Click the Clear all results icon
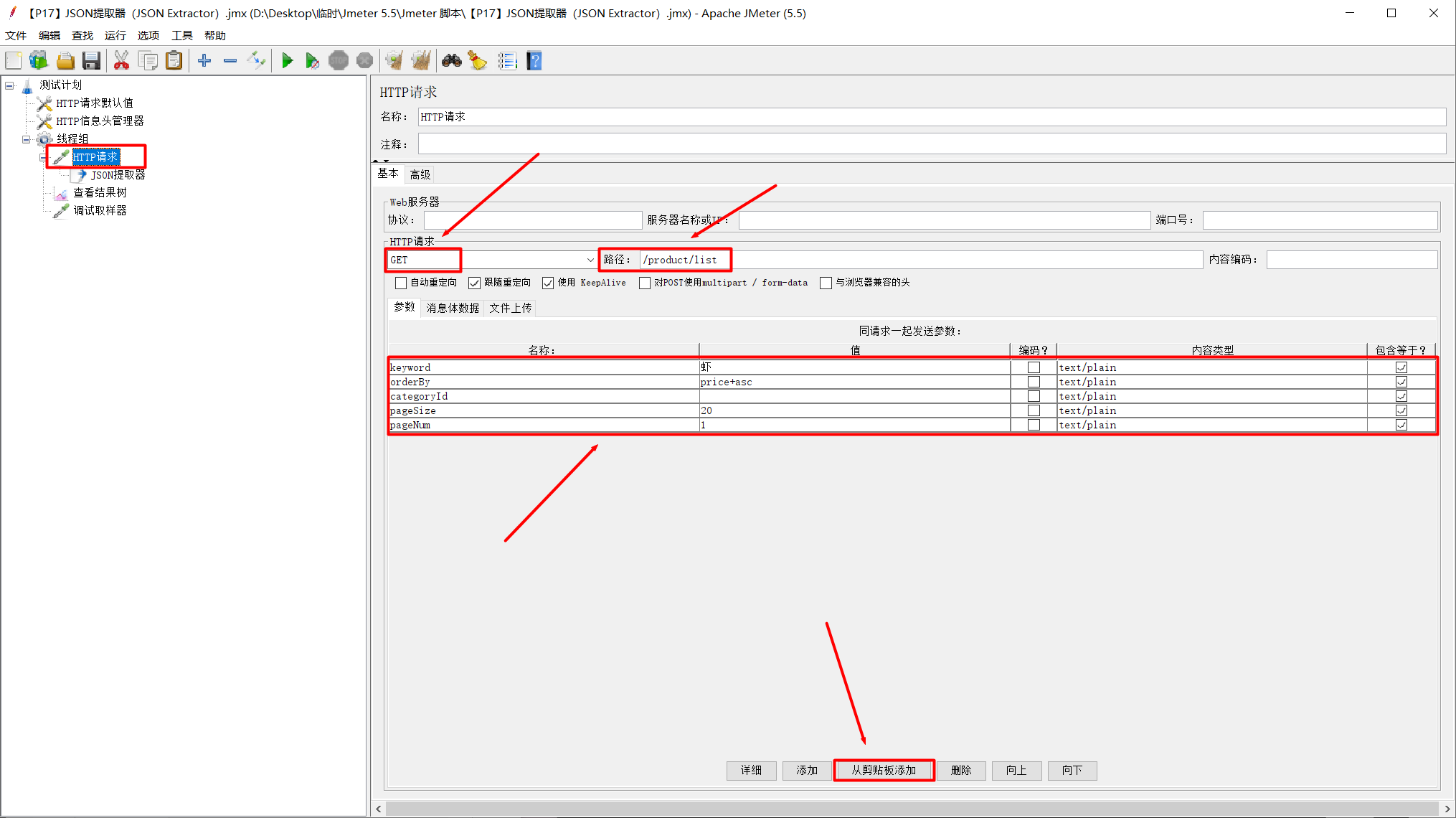 click(421, 61)
